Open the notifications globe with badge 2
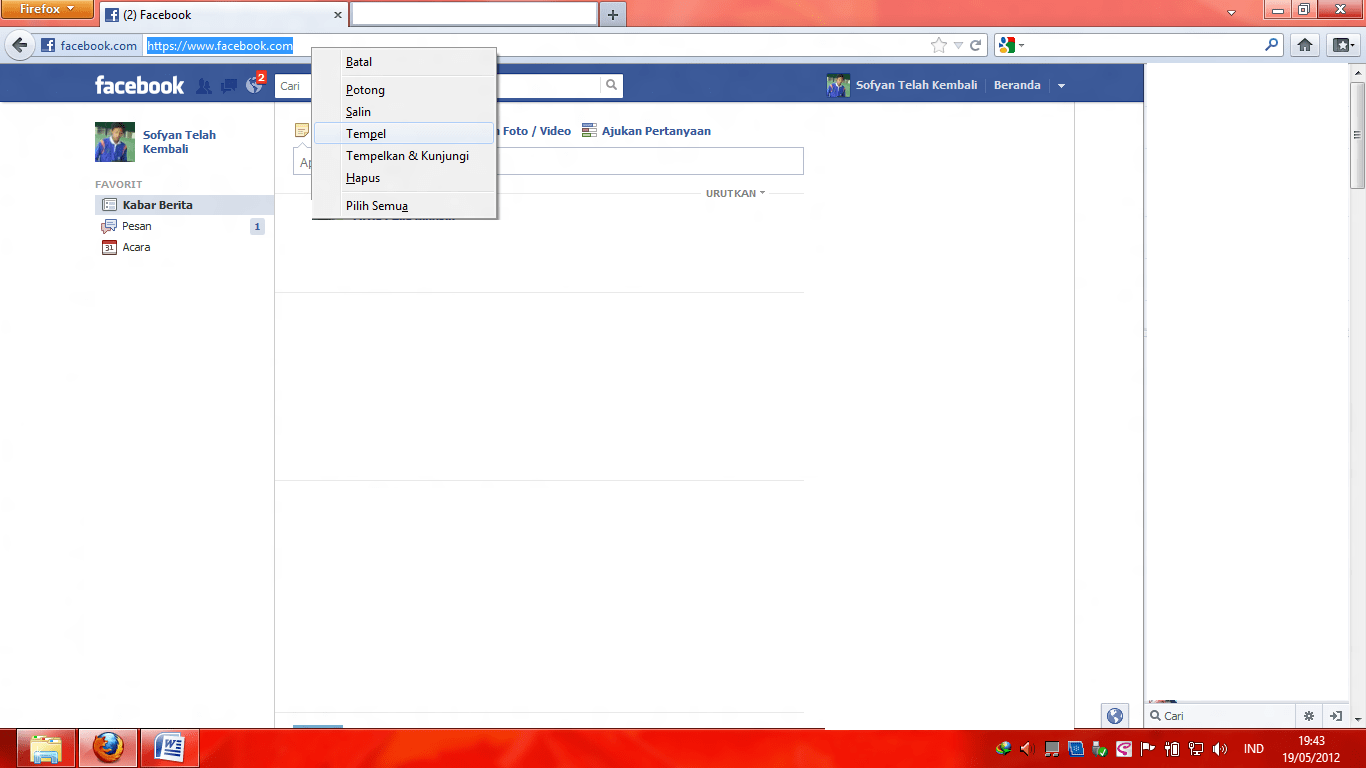Screen dimensions: 1366x768 coord(254,86)
